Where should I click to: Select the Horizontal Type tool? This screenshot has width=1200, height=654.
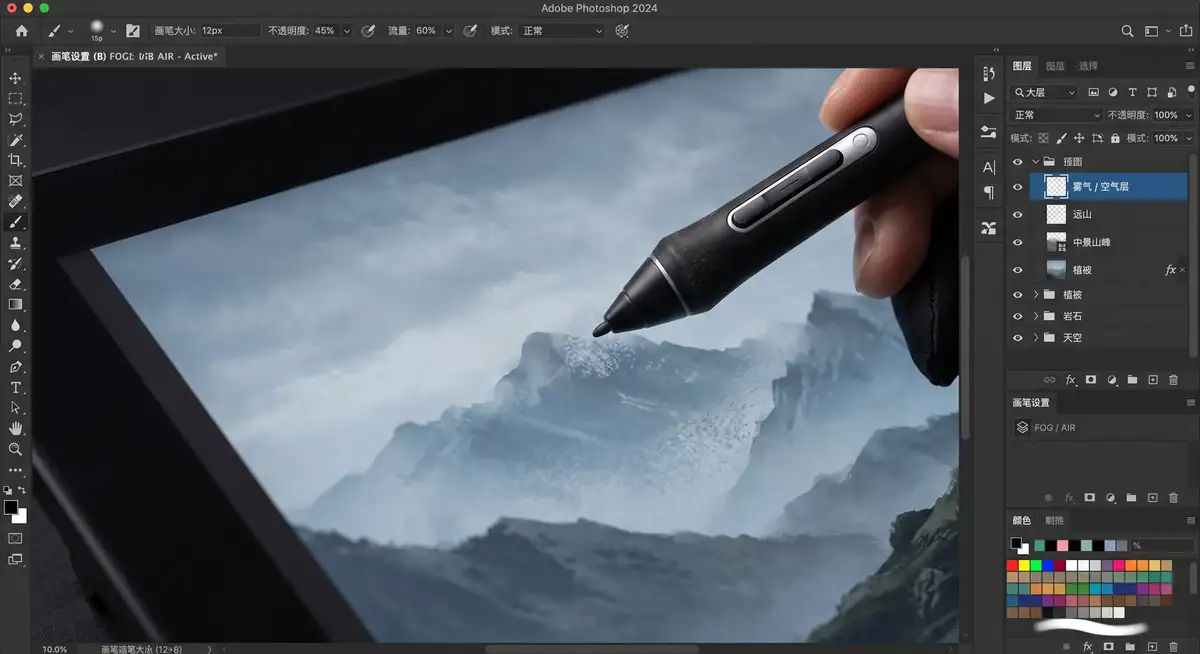point(15,388)
